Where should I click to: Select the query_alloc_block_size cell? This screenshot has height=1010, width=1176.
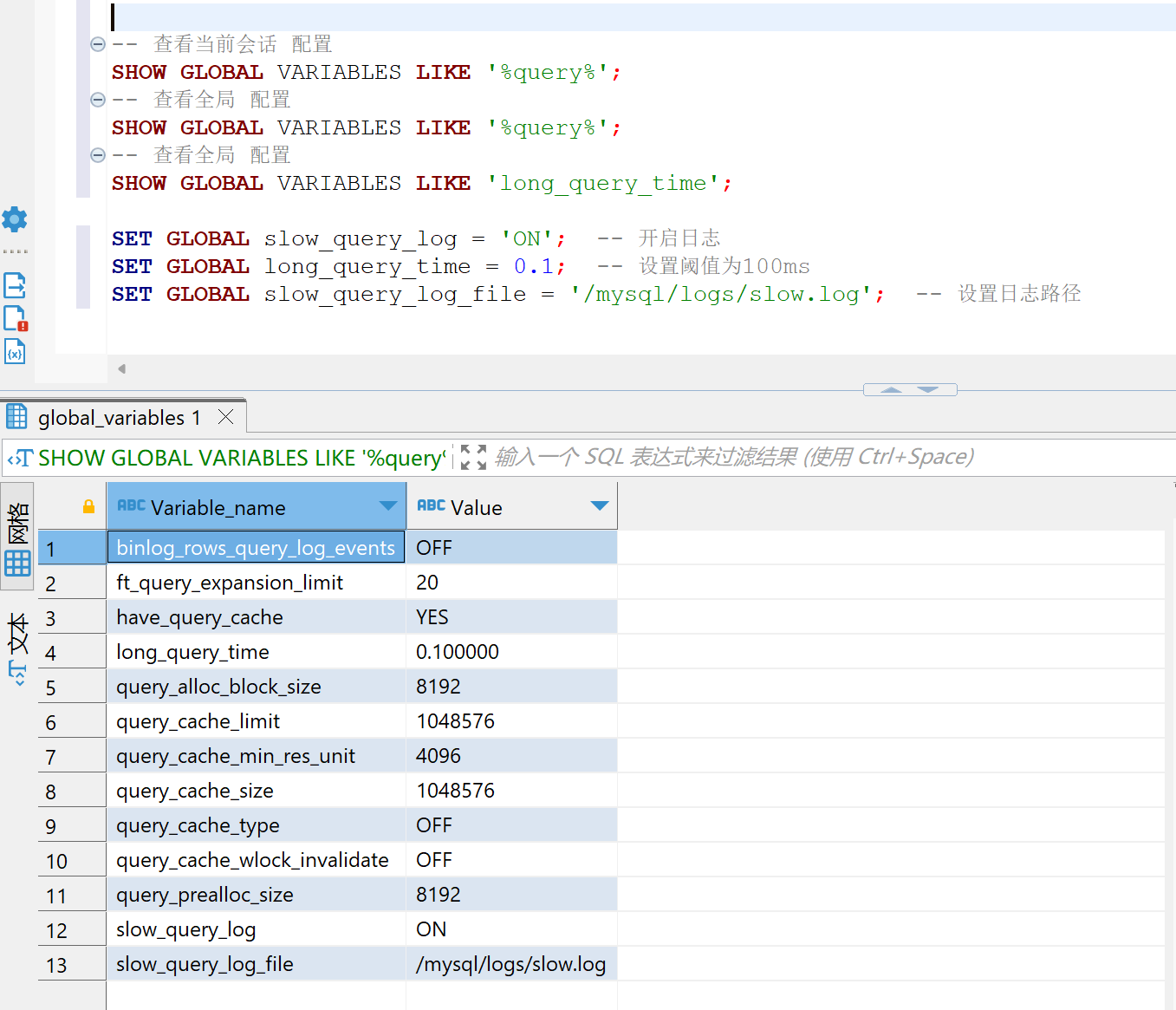pos(256,686)
